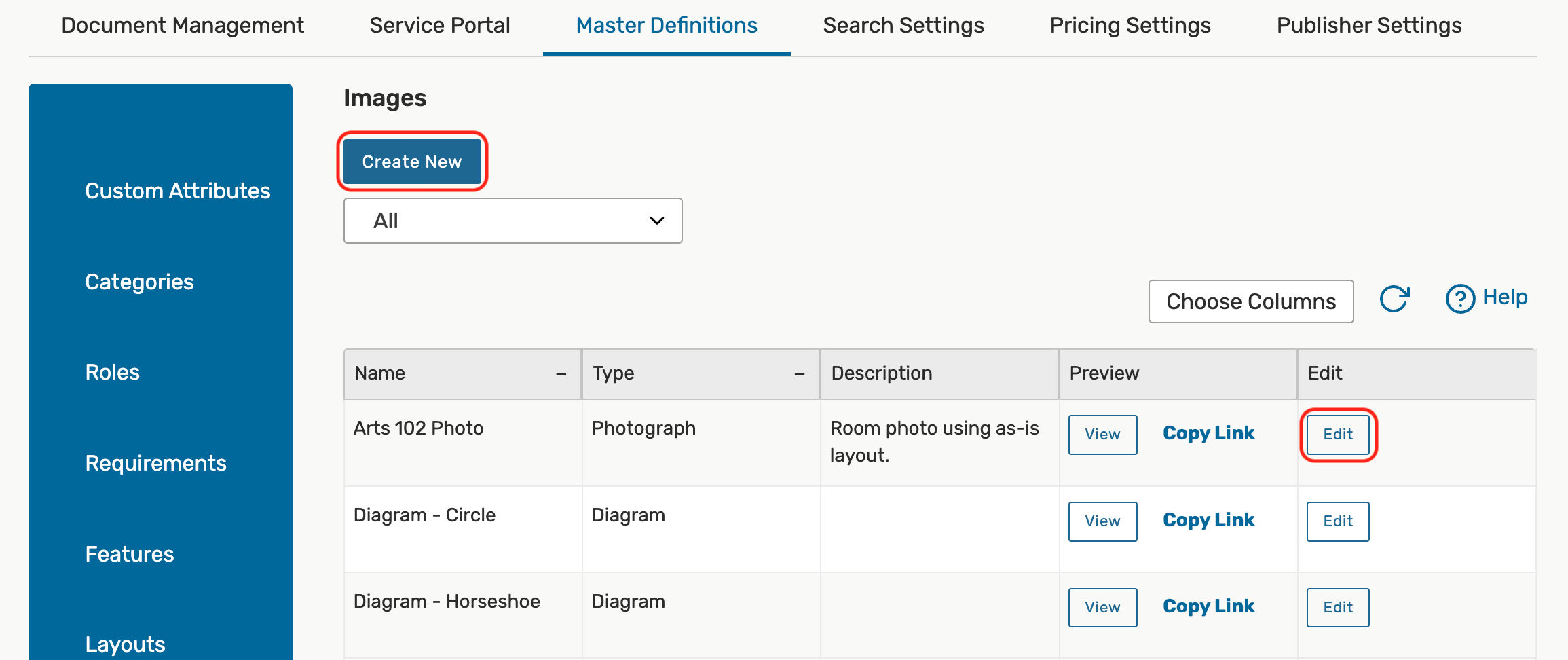Copy Link for Arts 102 Photo
Screen dimensions: 1568x660
click(1208, 433)
